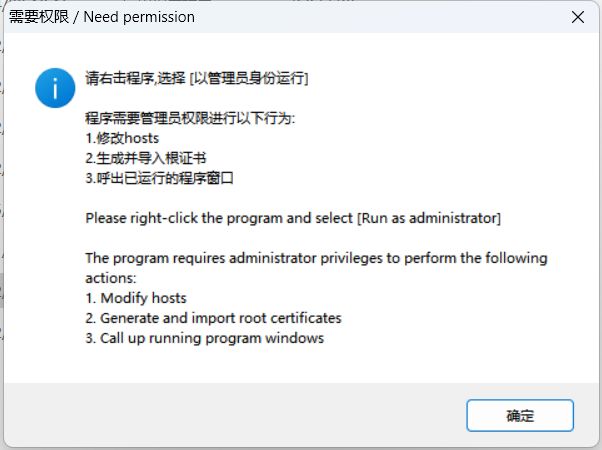Close the Need permission dialog
Screen dimensions: 602x450
pyautogui.click(x=577, y=17)
